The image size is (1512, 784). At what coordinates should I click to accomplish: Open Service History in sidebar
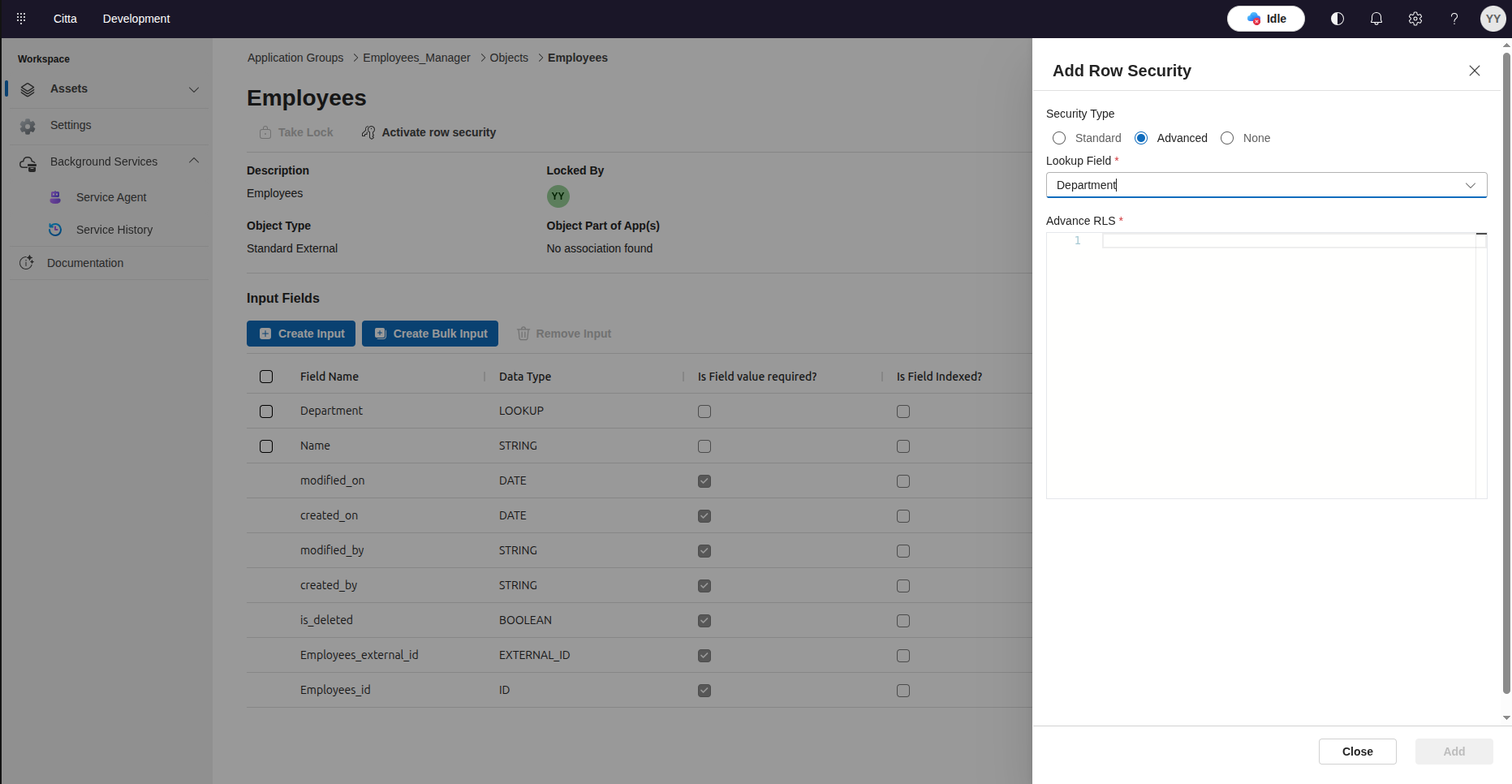[x=114, y=230]
